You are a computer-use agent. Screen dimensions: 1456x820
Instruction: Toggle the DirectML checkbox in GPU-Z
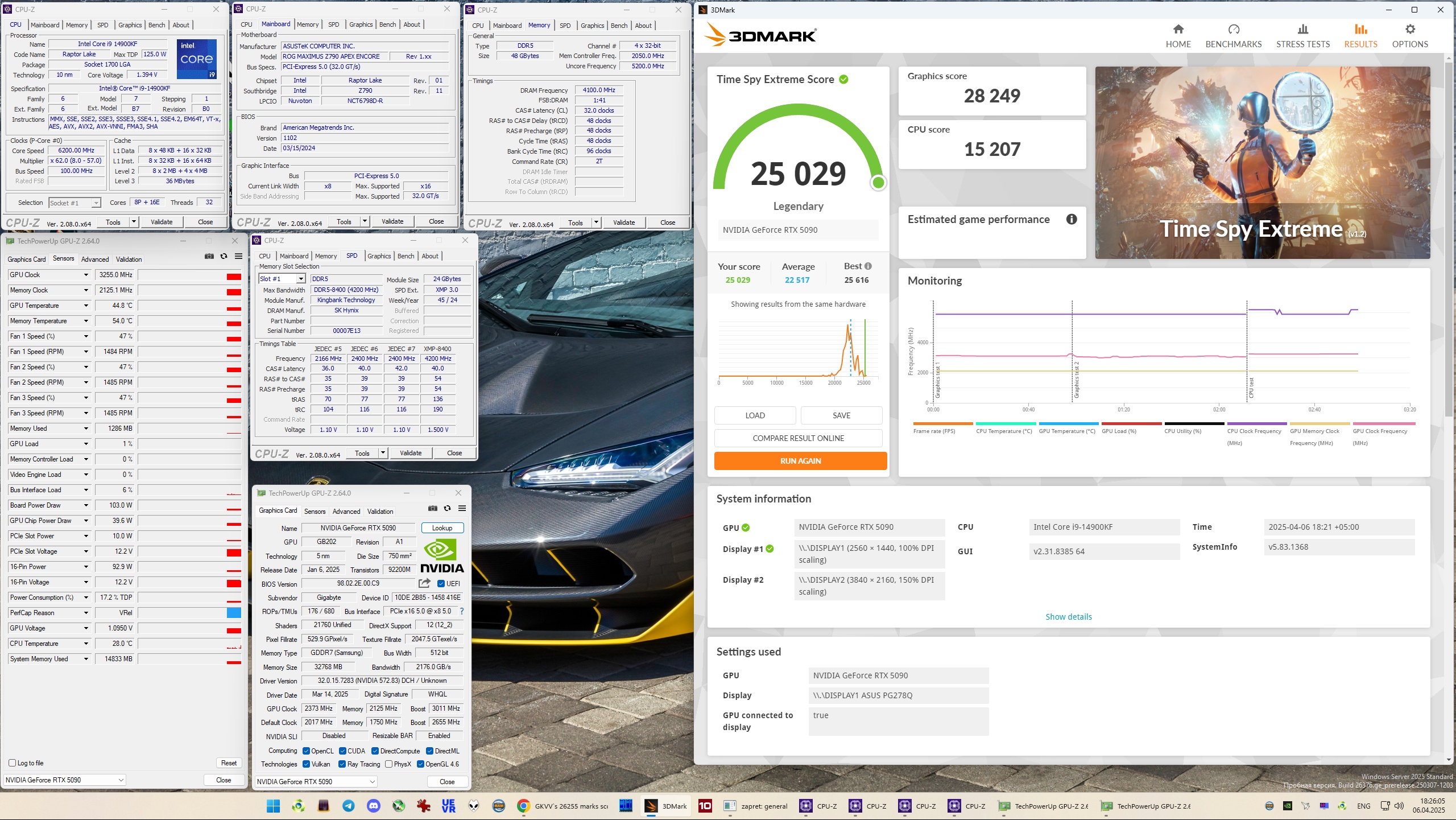[x=430, y=751]
